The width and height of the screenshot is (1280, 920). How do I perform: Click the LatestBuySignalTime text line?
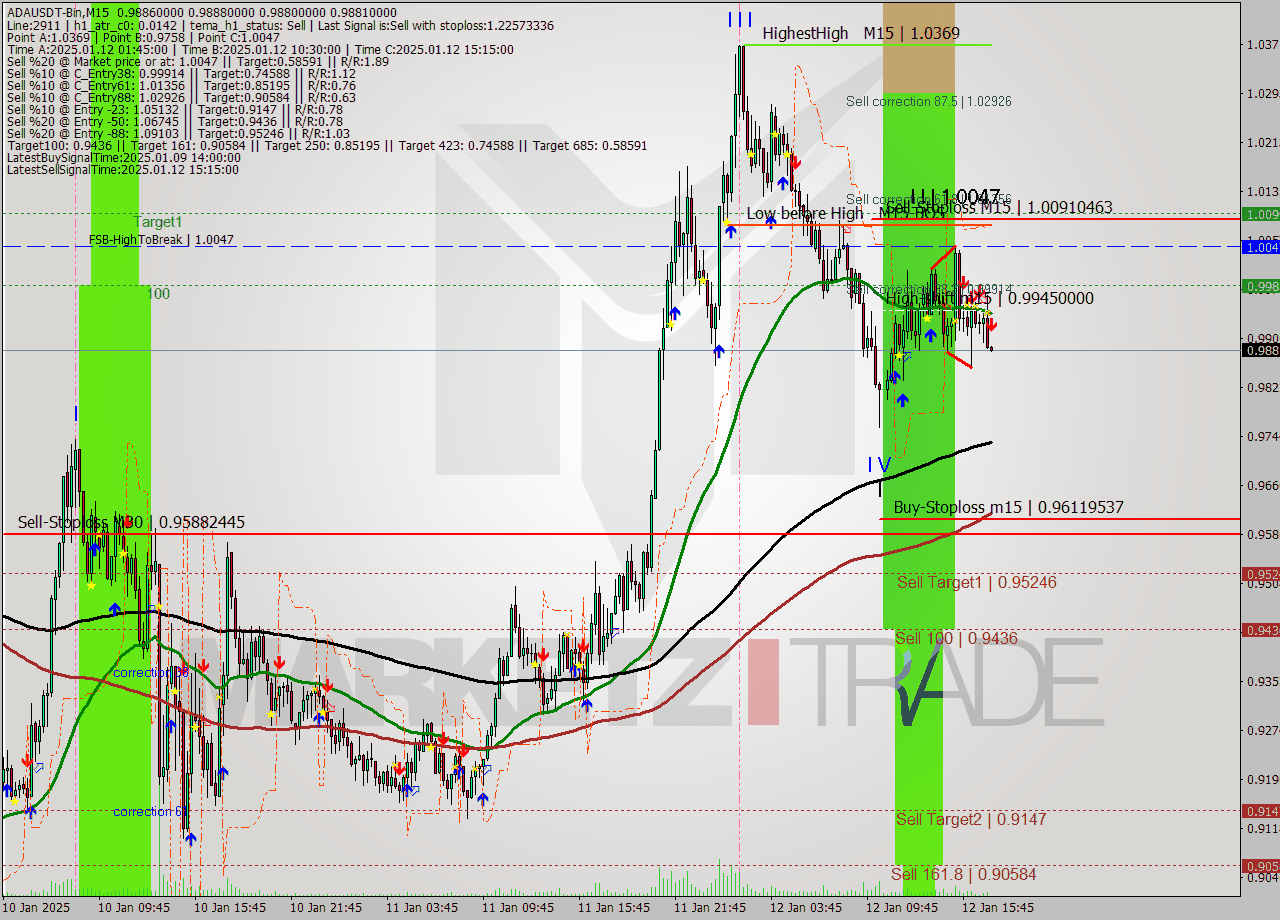123,157
